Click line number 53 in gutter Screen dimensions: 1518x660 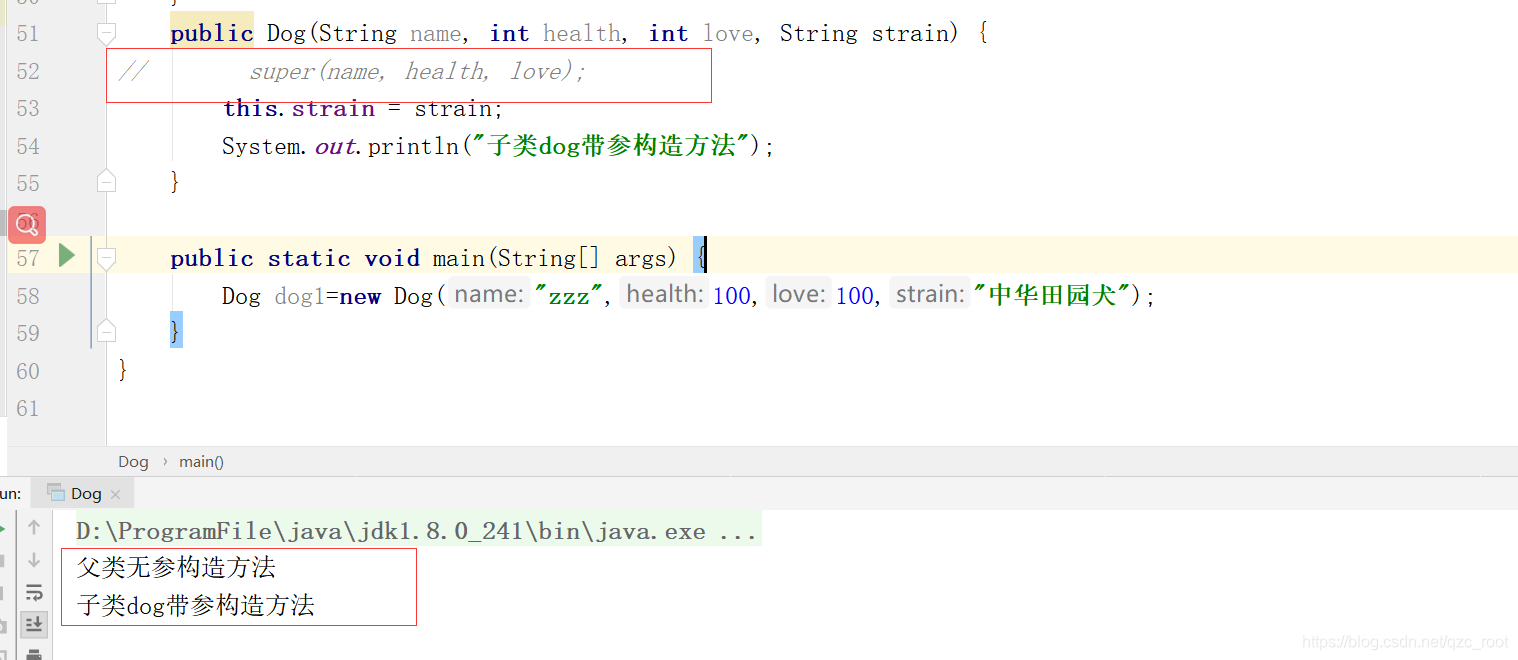(28, 108)
